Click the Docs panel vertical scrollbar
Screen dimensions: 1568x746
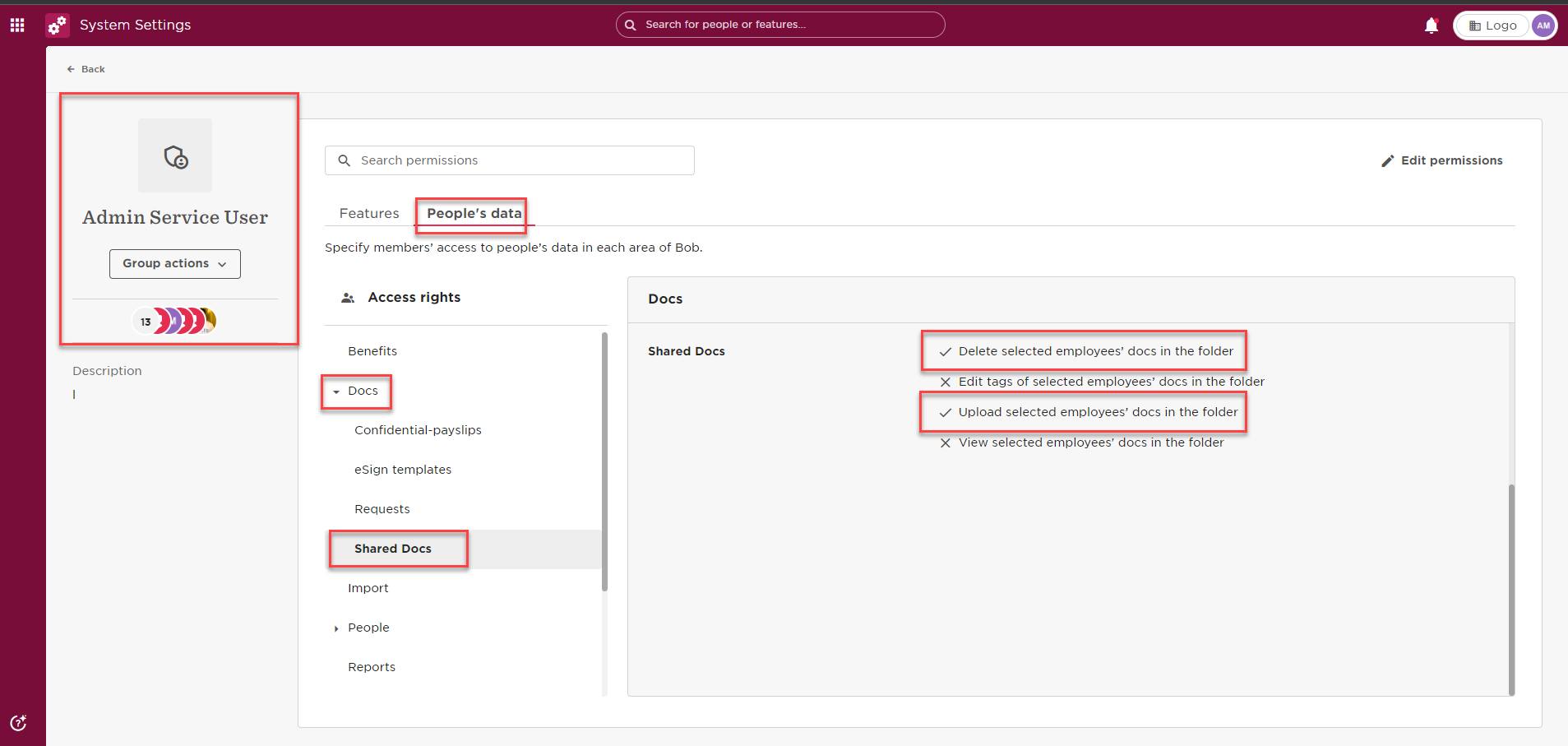pyautogui.click(x=1511, y=590)
